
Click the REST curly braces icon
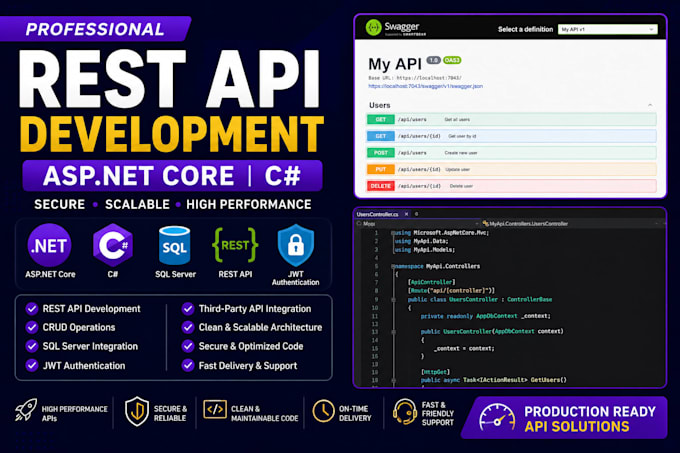235,245
